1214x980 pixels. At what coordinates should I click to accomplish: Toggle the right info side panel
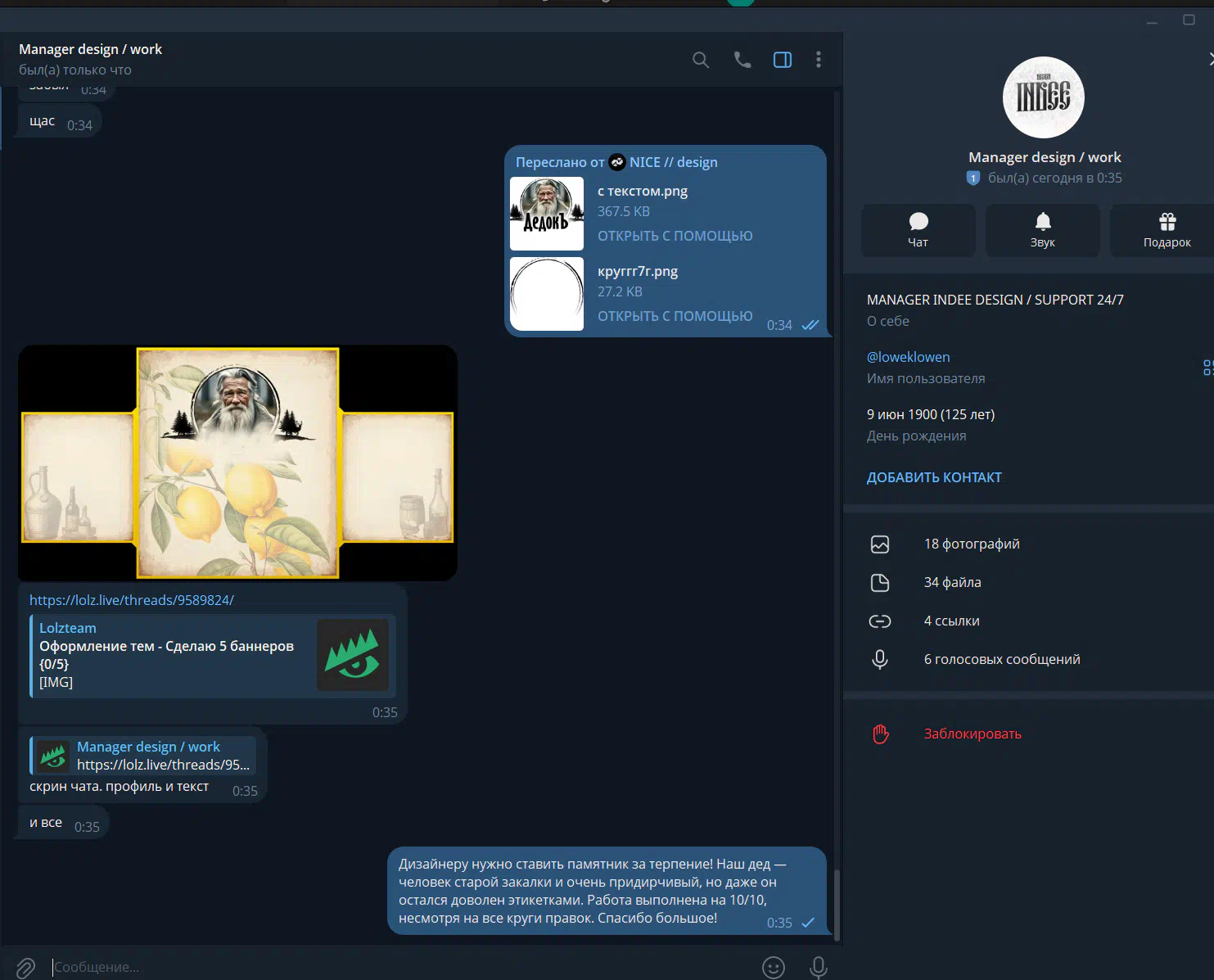tap(783, 60)
